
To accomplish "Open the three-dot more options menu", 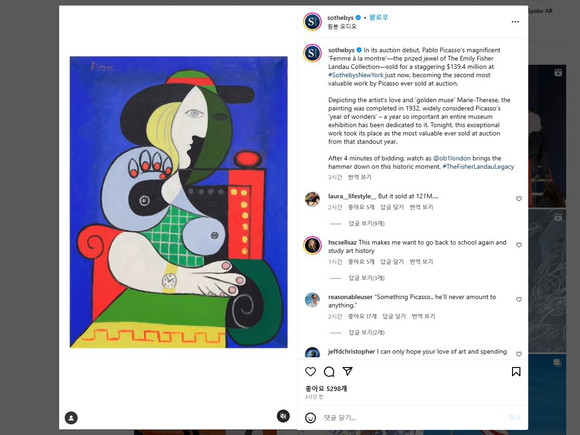I will click(x=515, y=22).
